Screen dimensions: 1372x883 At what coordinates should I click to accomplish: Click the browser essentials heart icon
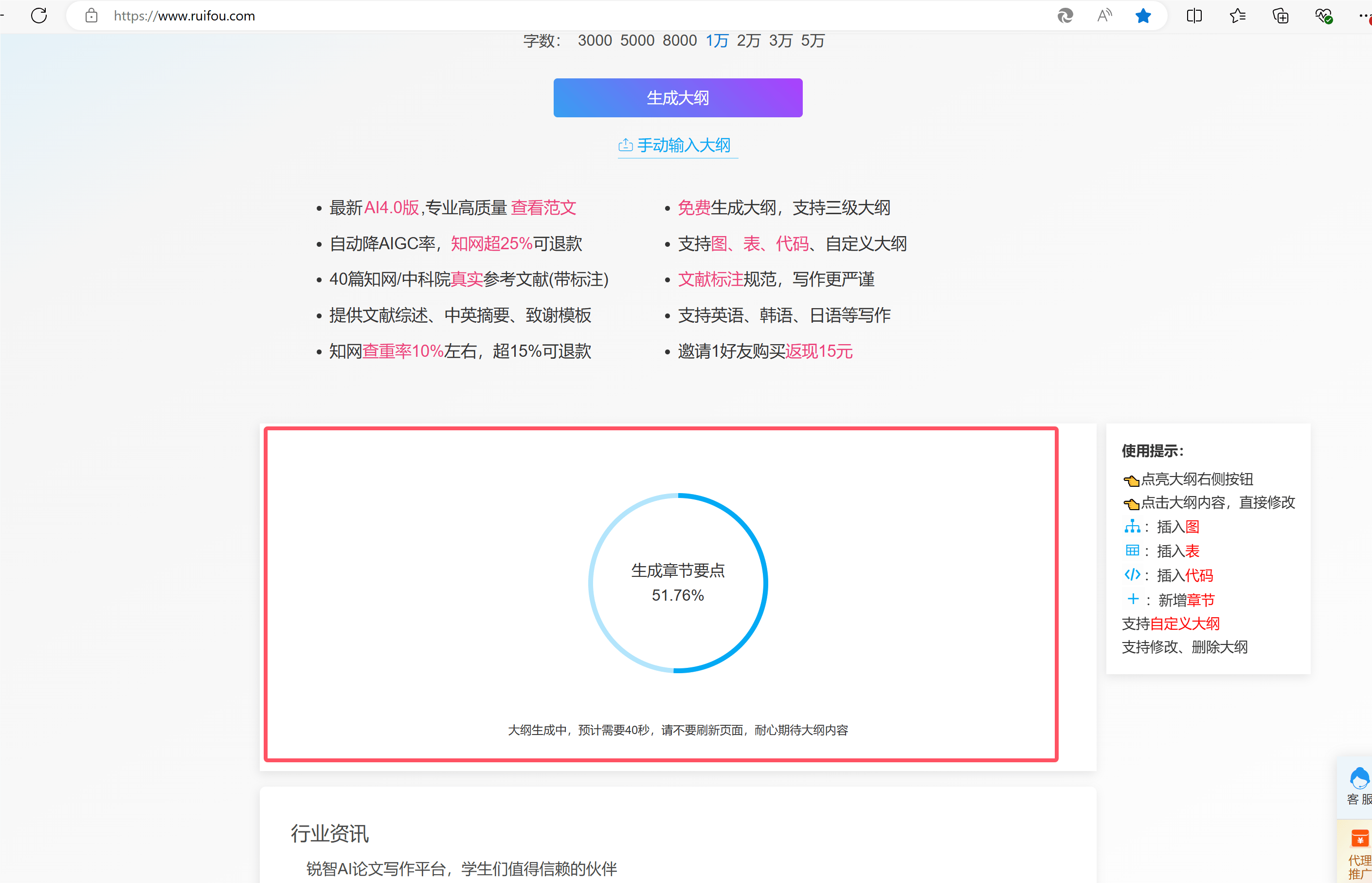(x=1323, y=16)
